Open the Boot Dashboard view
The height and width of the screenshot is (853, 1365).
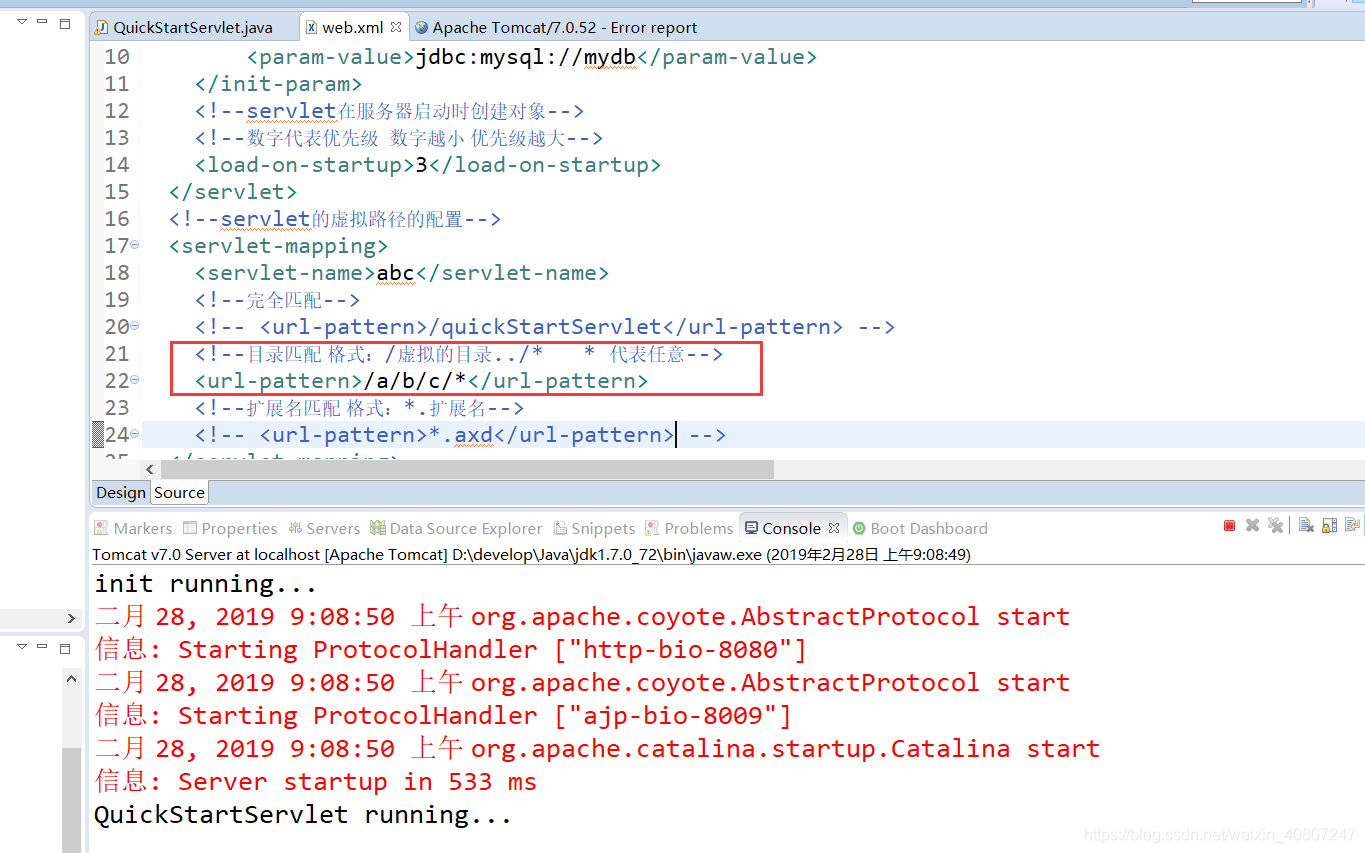(x=919, y=528)
